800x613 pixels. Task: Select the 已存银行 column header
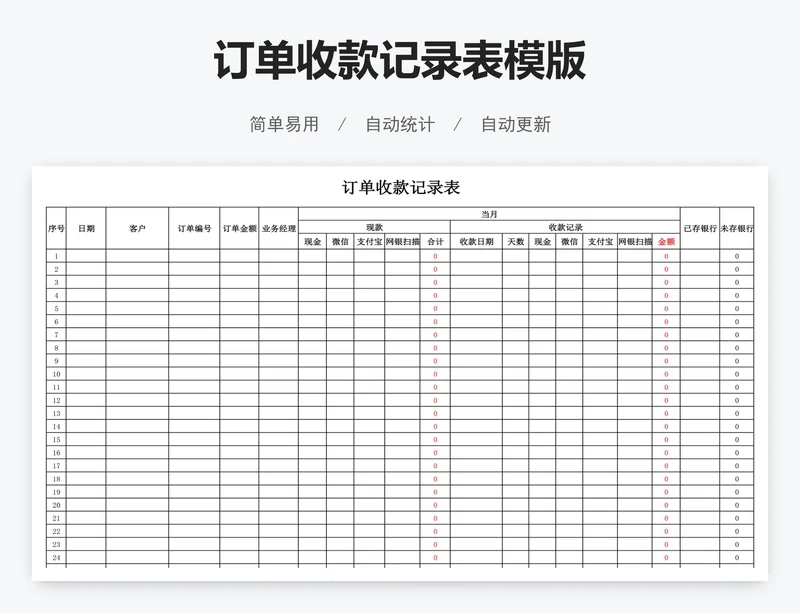pos(700,228)
